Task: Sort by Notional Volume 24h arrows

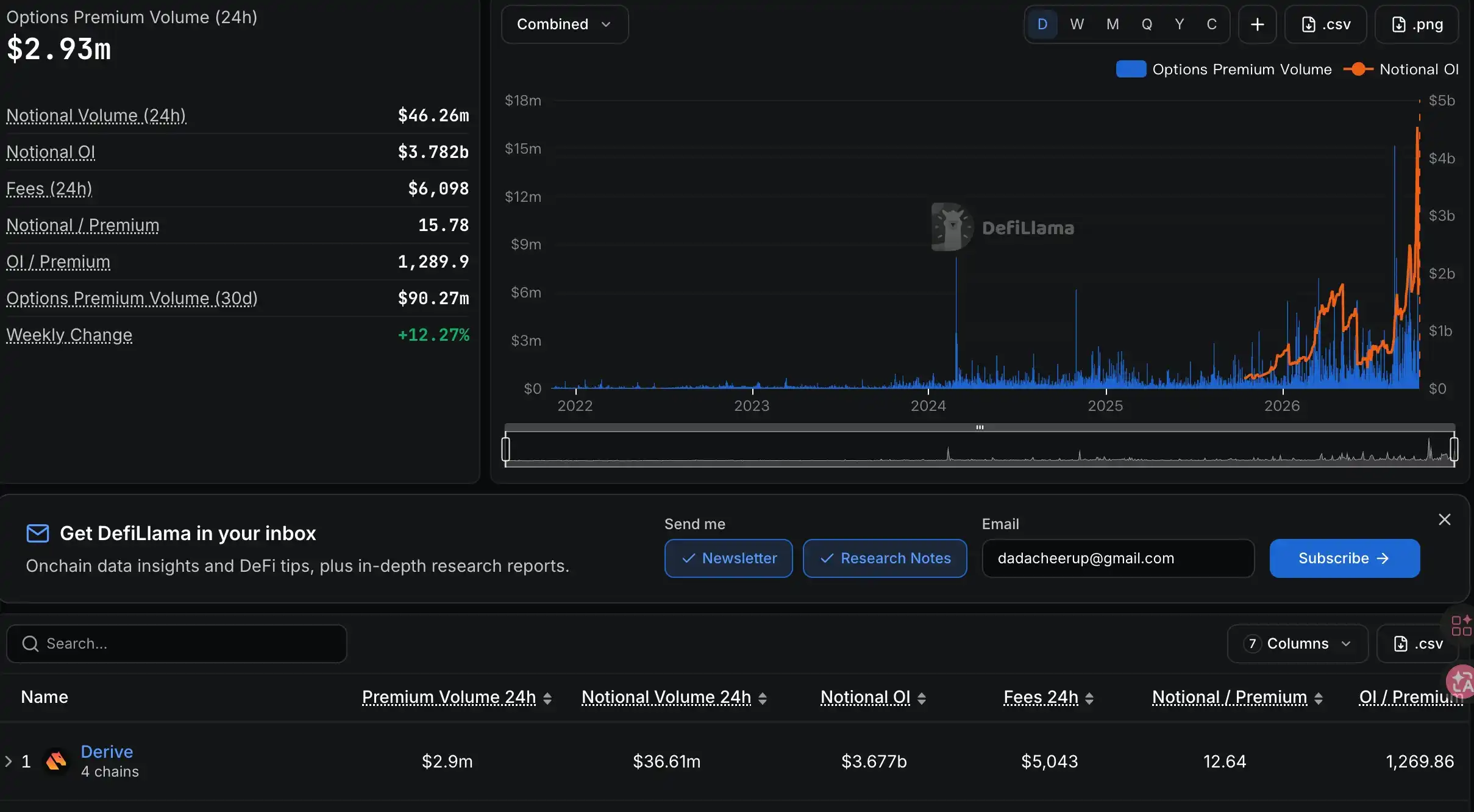Action: [763, 698]
